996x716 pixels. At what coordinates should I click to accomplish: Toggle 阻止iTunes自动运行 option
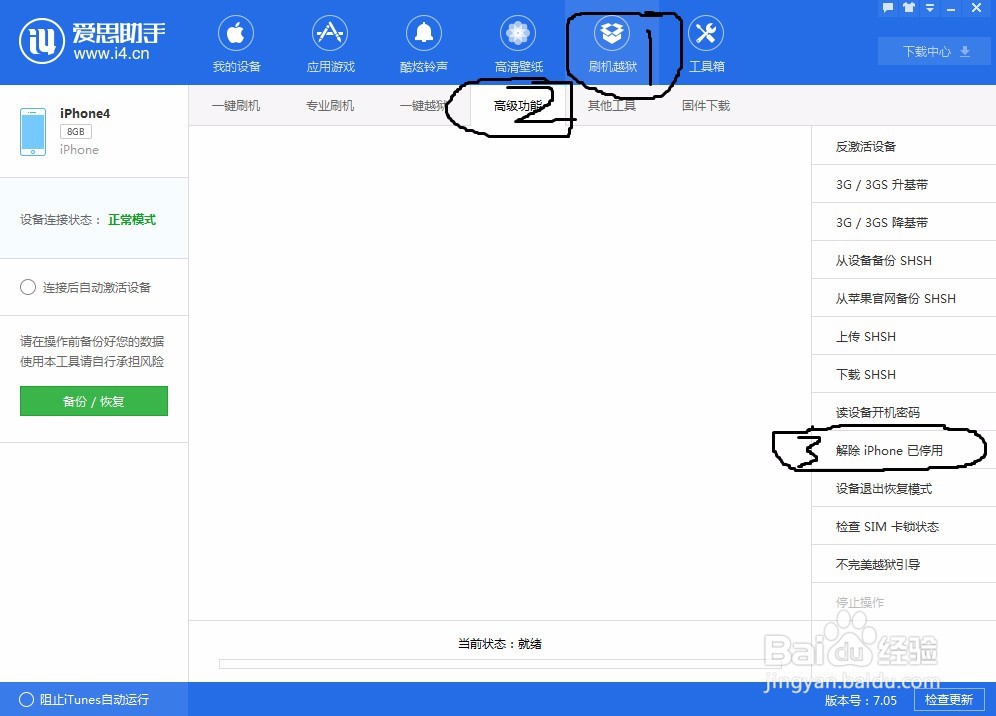pos(26,699)
